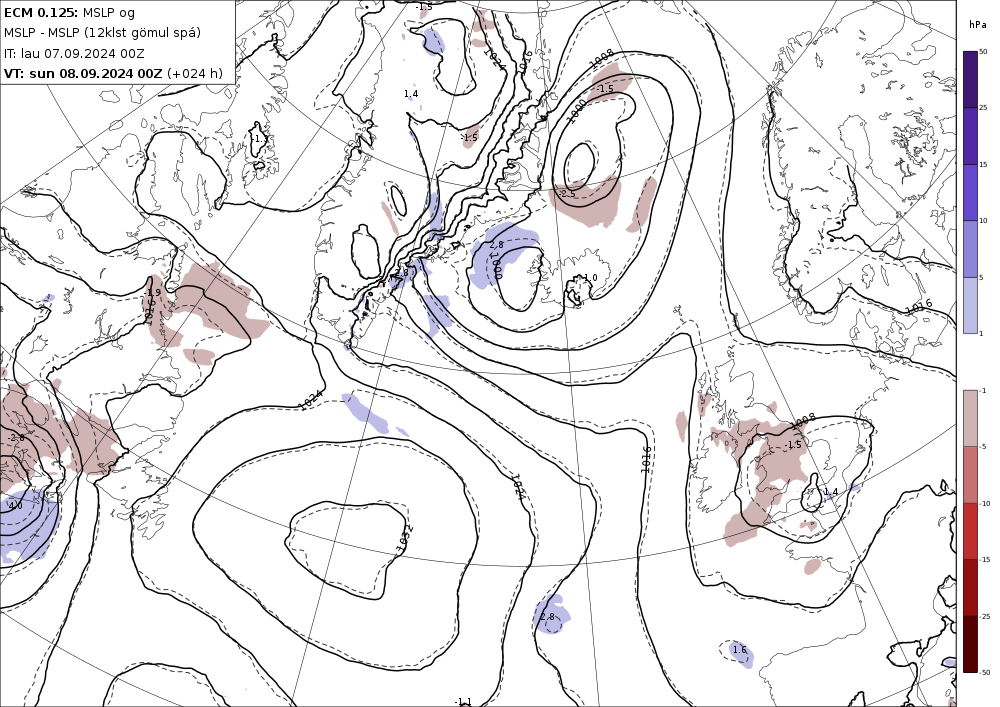
Task: Pick the dark red -15 to -25 legend segment
Action: (970, 587)
